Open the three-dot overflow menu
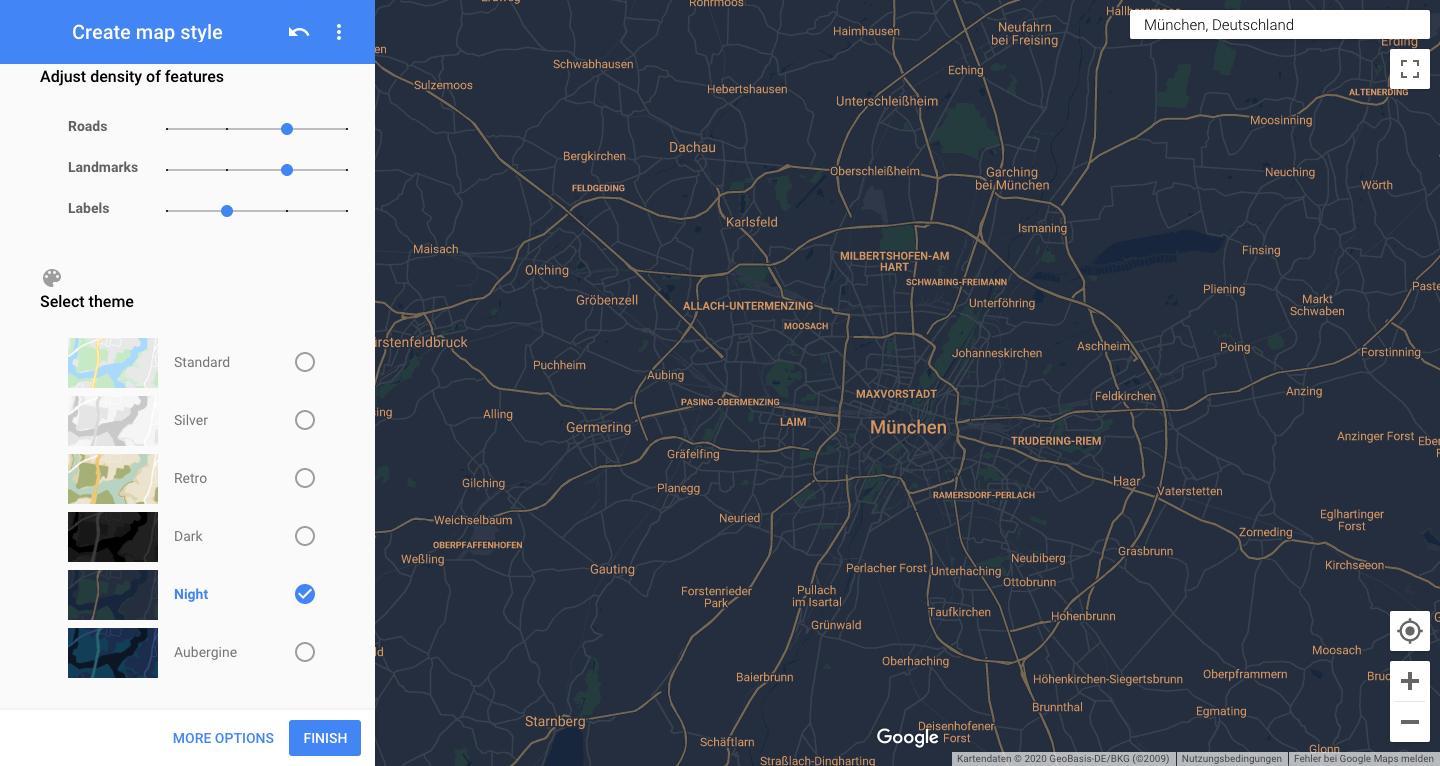 coord(339,32)
